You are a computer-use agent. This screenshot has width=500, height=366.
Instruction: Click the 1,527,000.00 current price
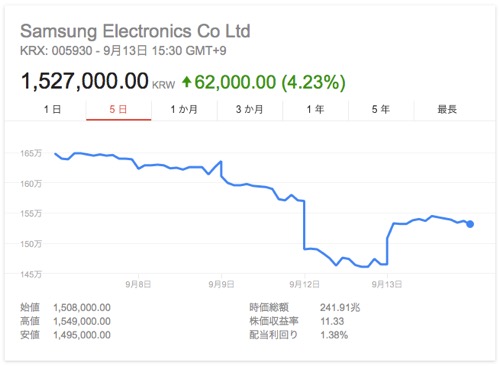(x=85, y=81)
